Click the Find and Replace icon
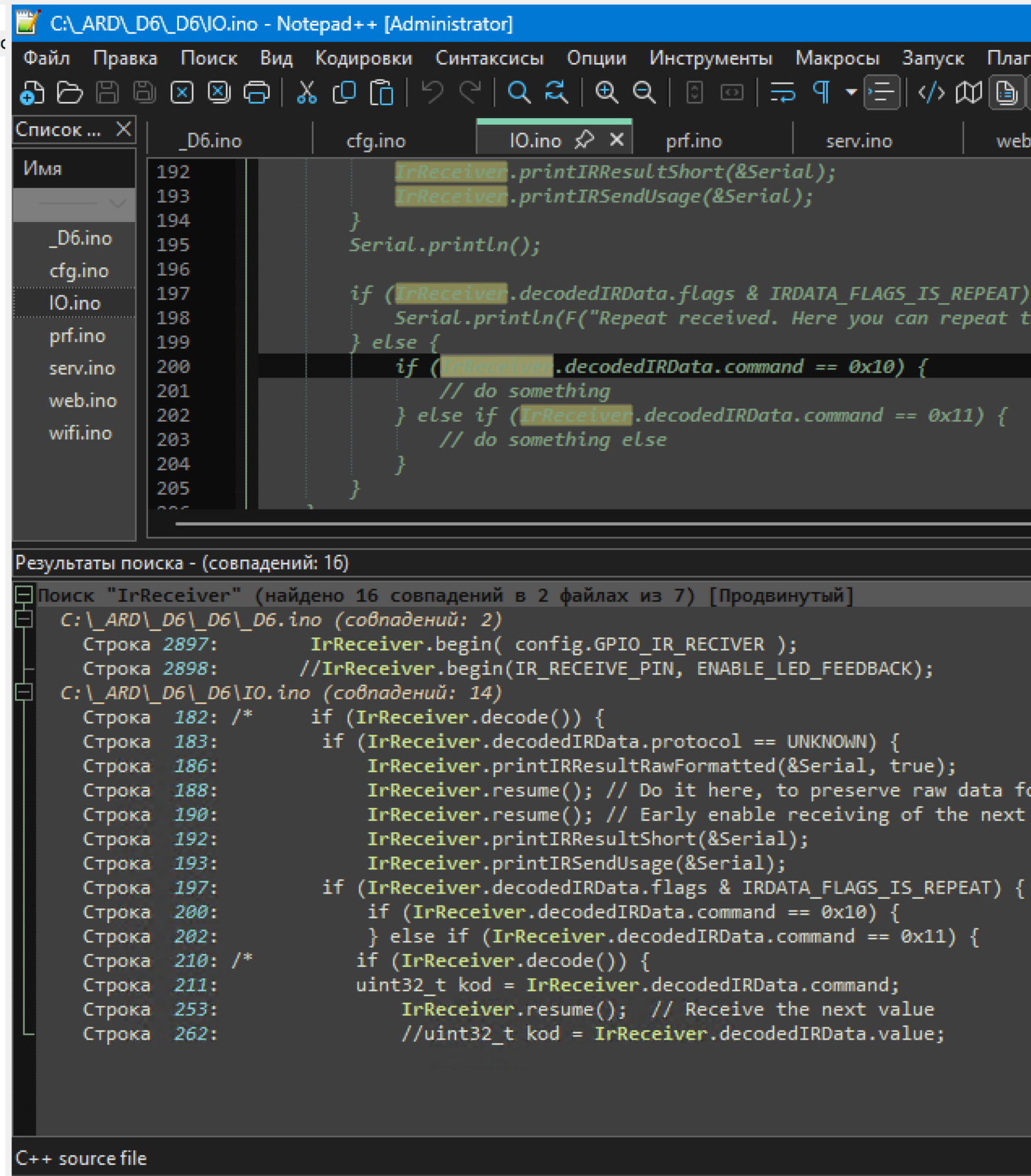The height and width of the screenshot is (1176, 1031). click(556, 93)
